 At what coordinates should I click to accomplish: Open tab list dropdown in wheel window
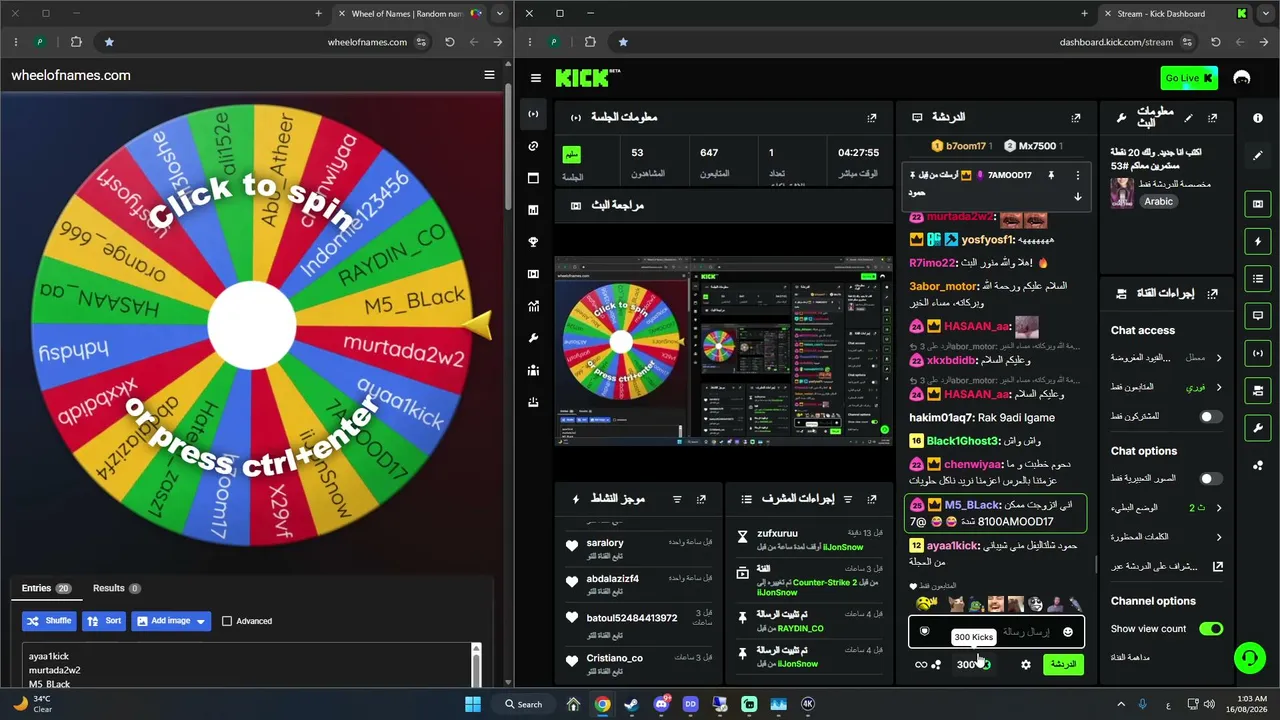(x=499, y=14)
